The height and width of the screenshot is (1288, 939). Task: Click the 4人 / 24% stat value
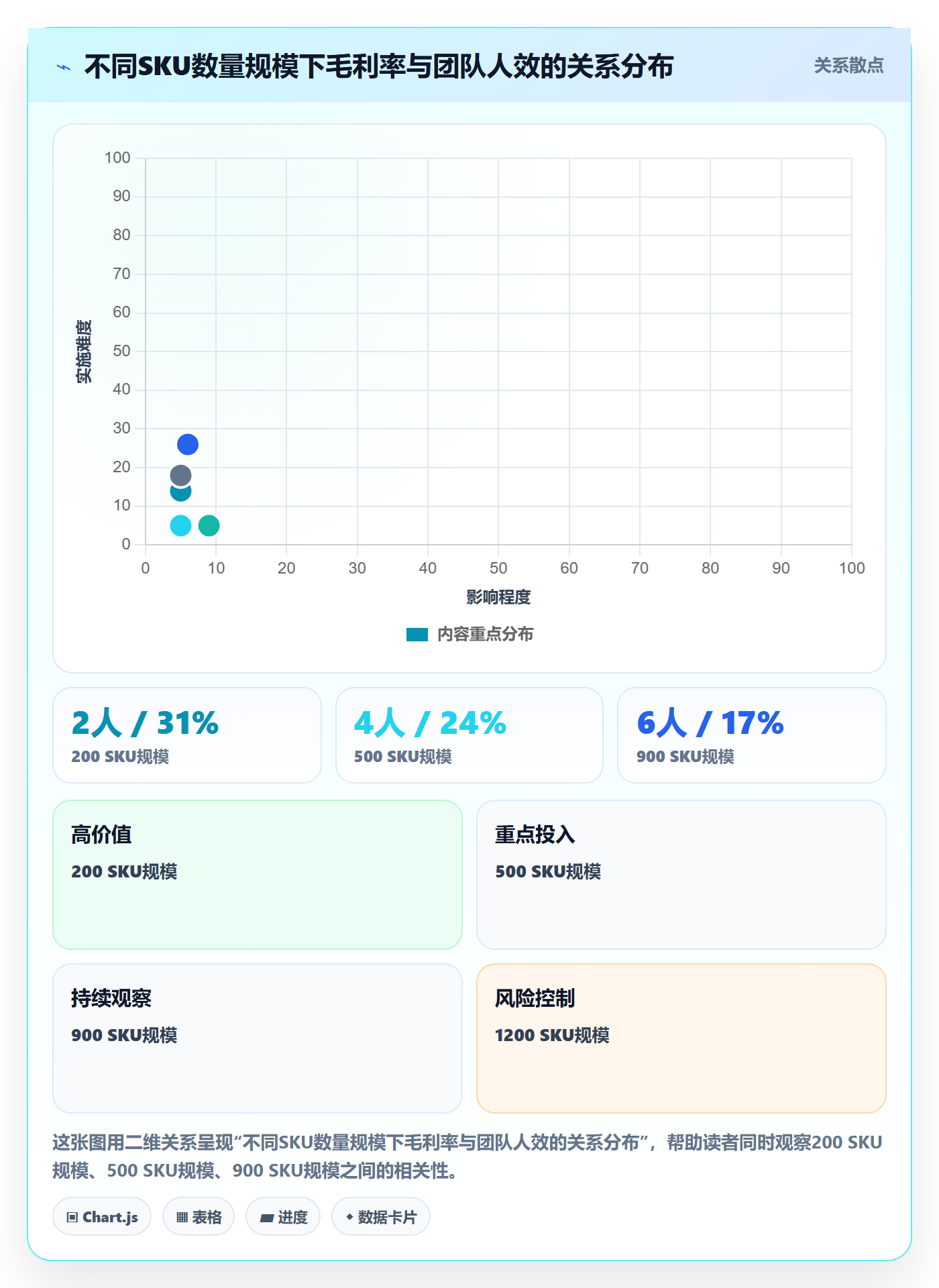[430, 723]
